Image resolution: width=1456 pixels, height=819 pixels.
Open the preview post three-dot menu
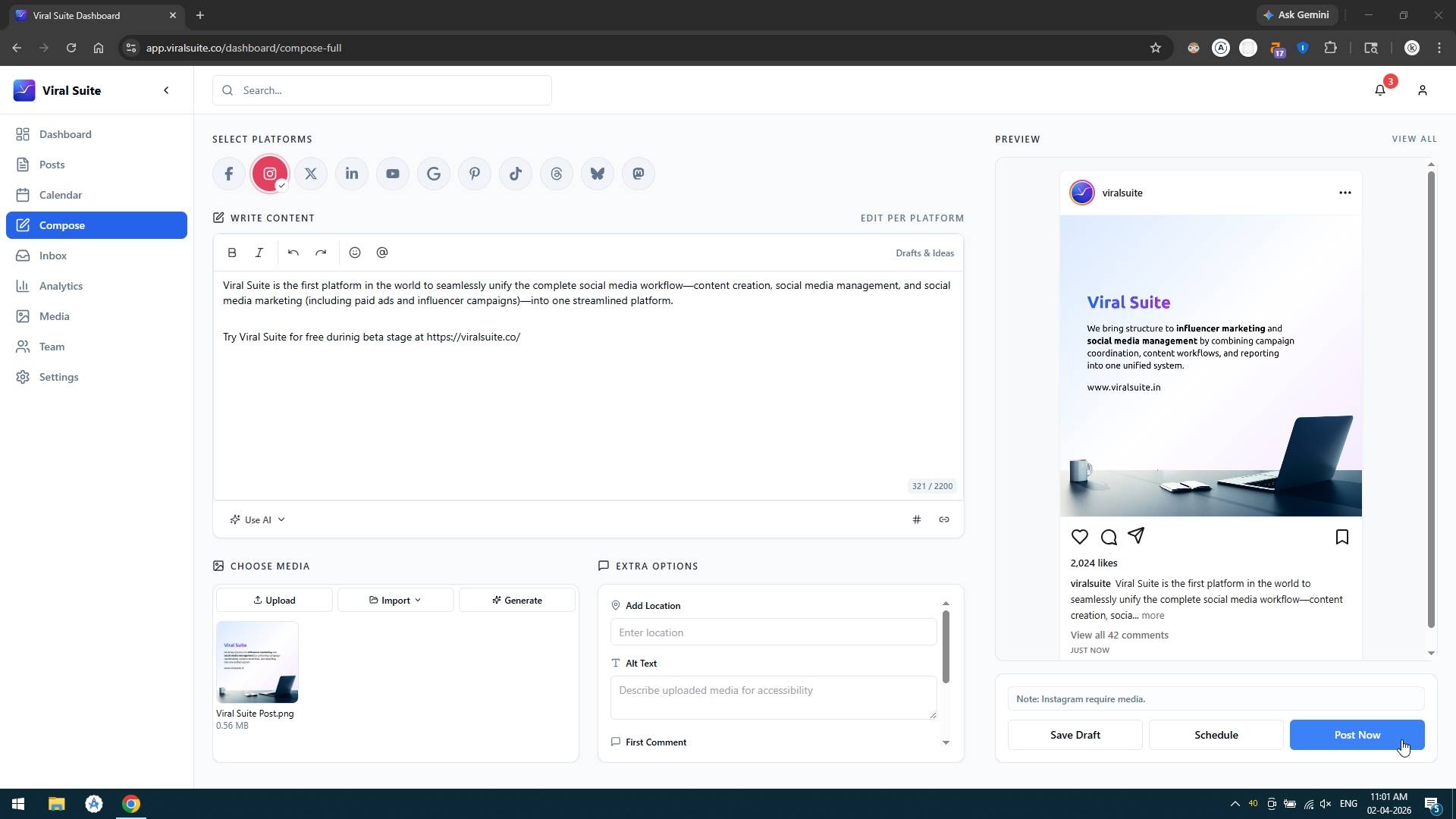[1345, 193]
